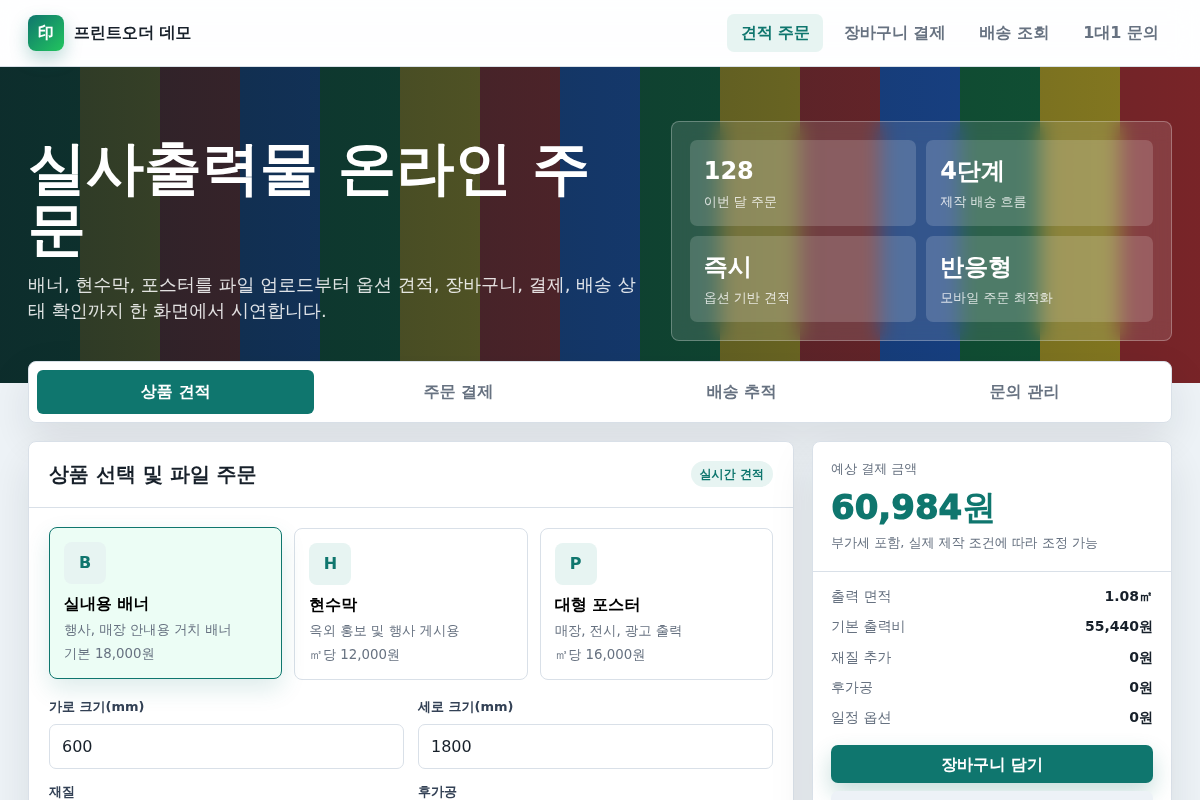Click the 실사출력물 온라인 주문 hero title
Viewport: 1200px width, 800px height.
[308, 199]
